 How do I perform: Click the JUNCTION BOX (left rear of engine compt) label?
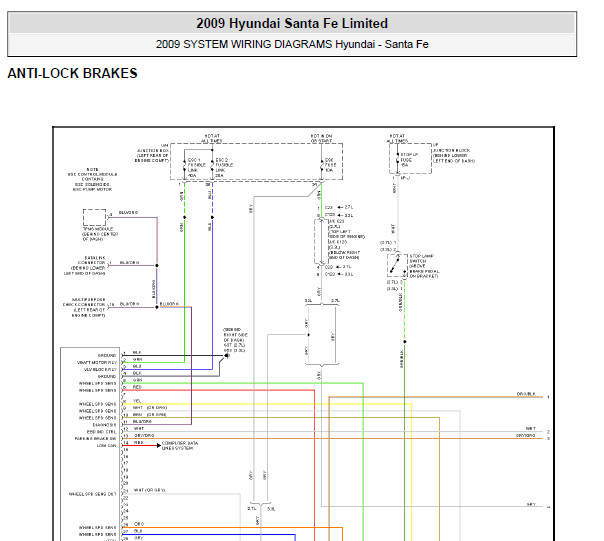(x=152, y=153)
